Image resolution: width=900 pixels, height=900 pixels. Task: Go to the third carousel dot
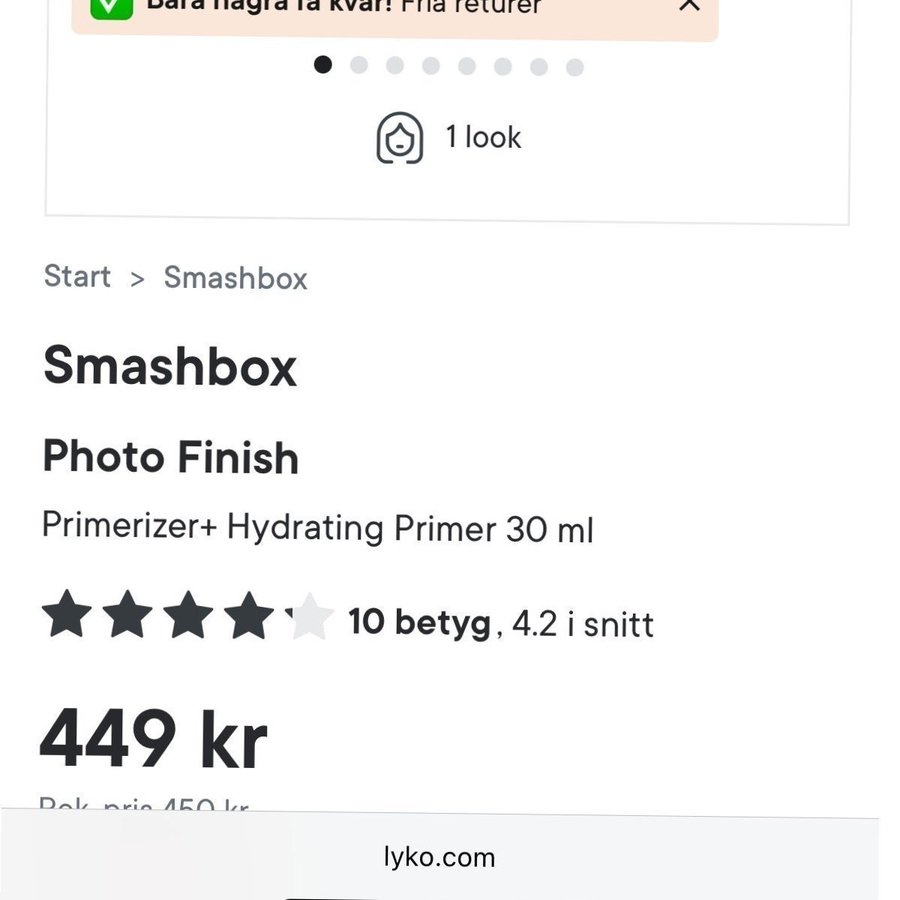[395, 66]
